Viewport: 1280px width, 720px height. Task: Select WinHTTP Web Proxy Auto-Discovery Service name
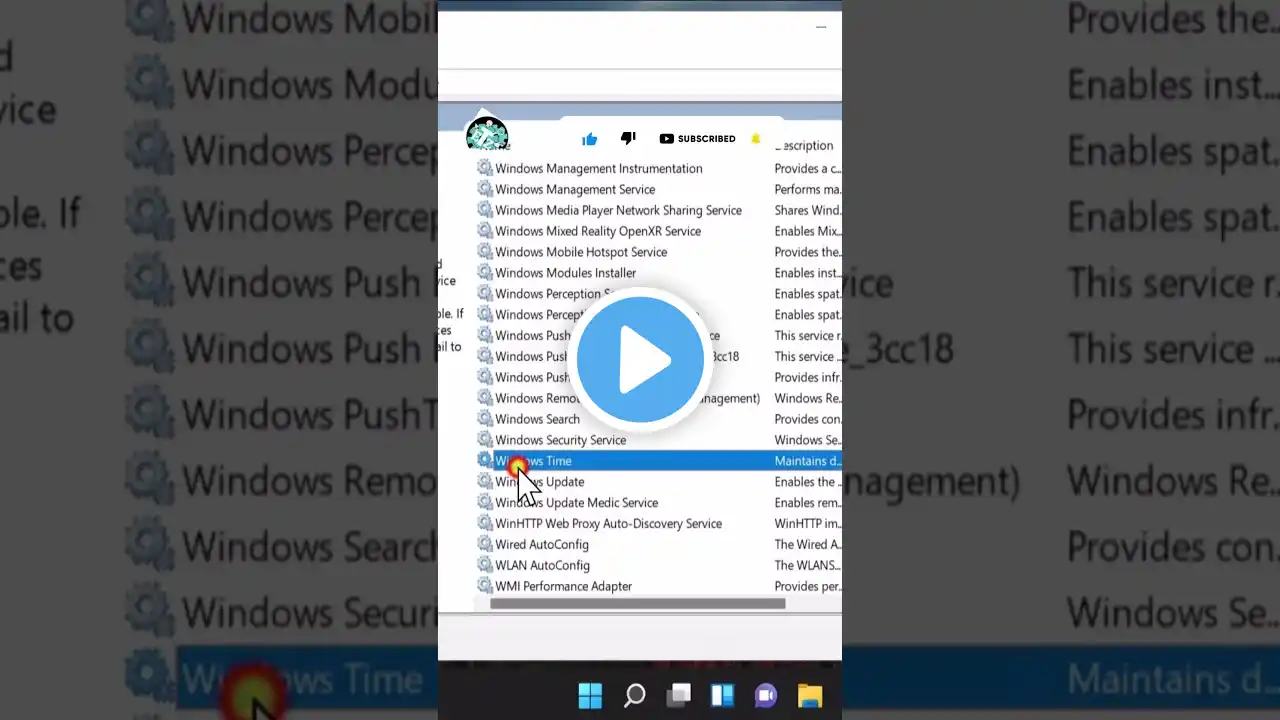coord(608,524)
